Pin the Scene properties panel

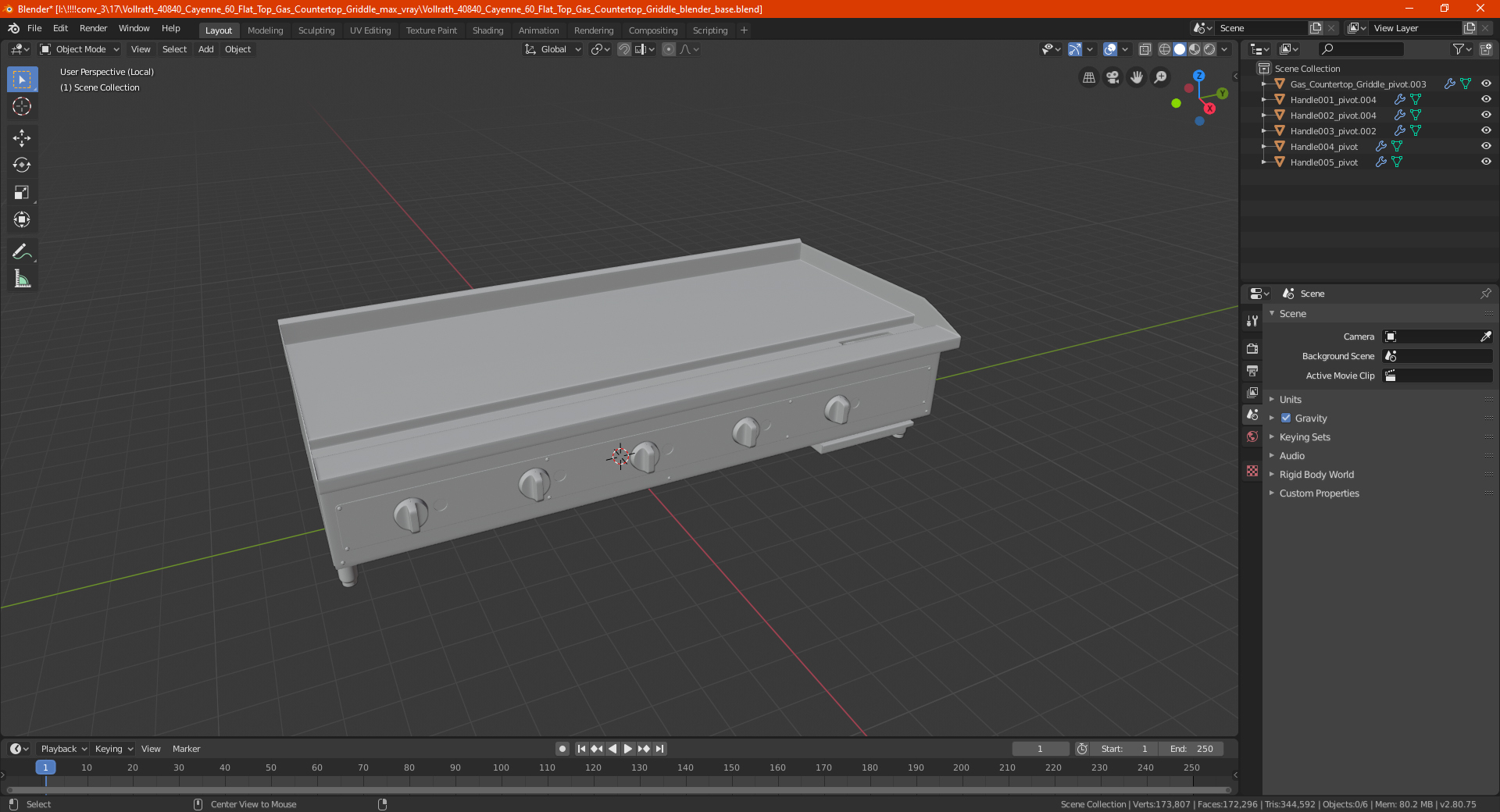coord(1485,294)
